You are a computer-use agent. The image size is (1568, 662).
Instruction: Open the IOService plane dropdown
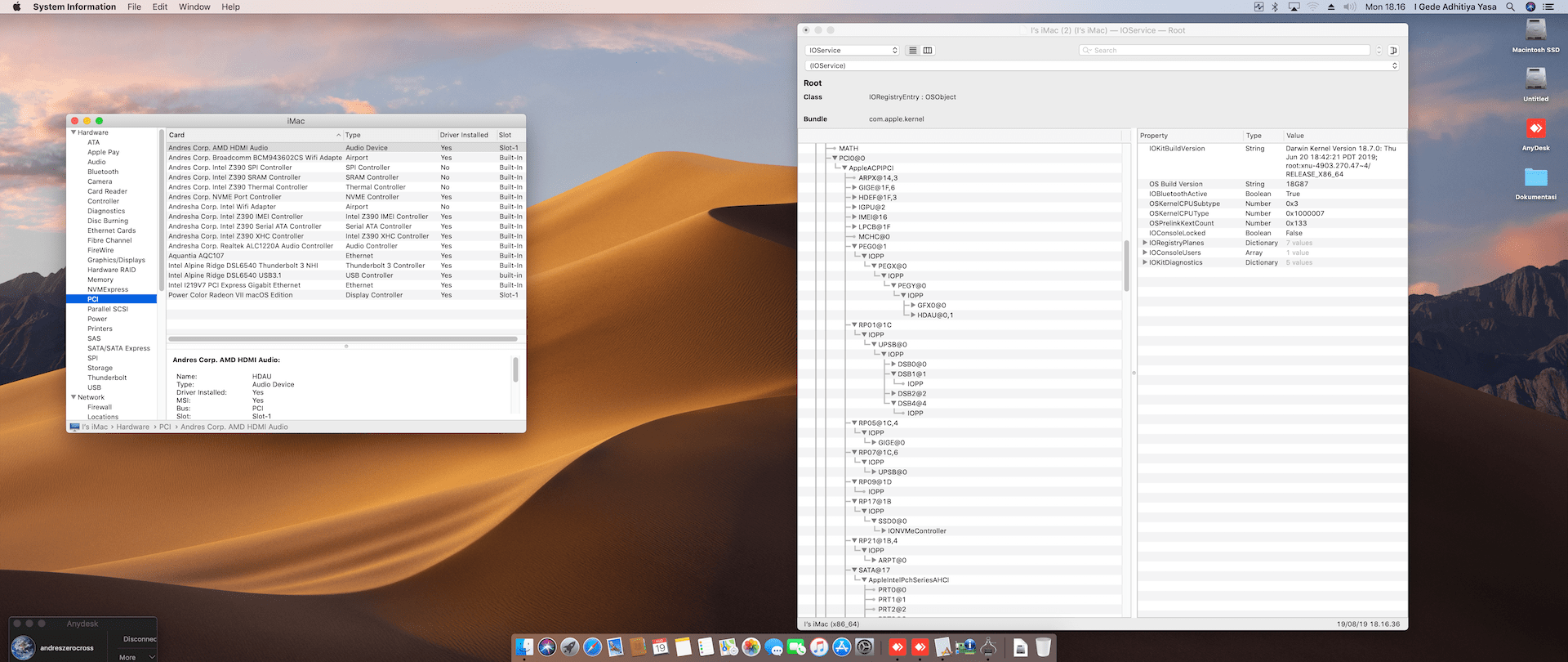[853, 51]
